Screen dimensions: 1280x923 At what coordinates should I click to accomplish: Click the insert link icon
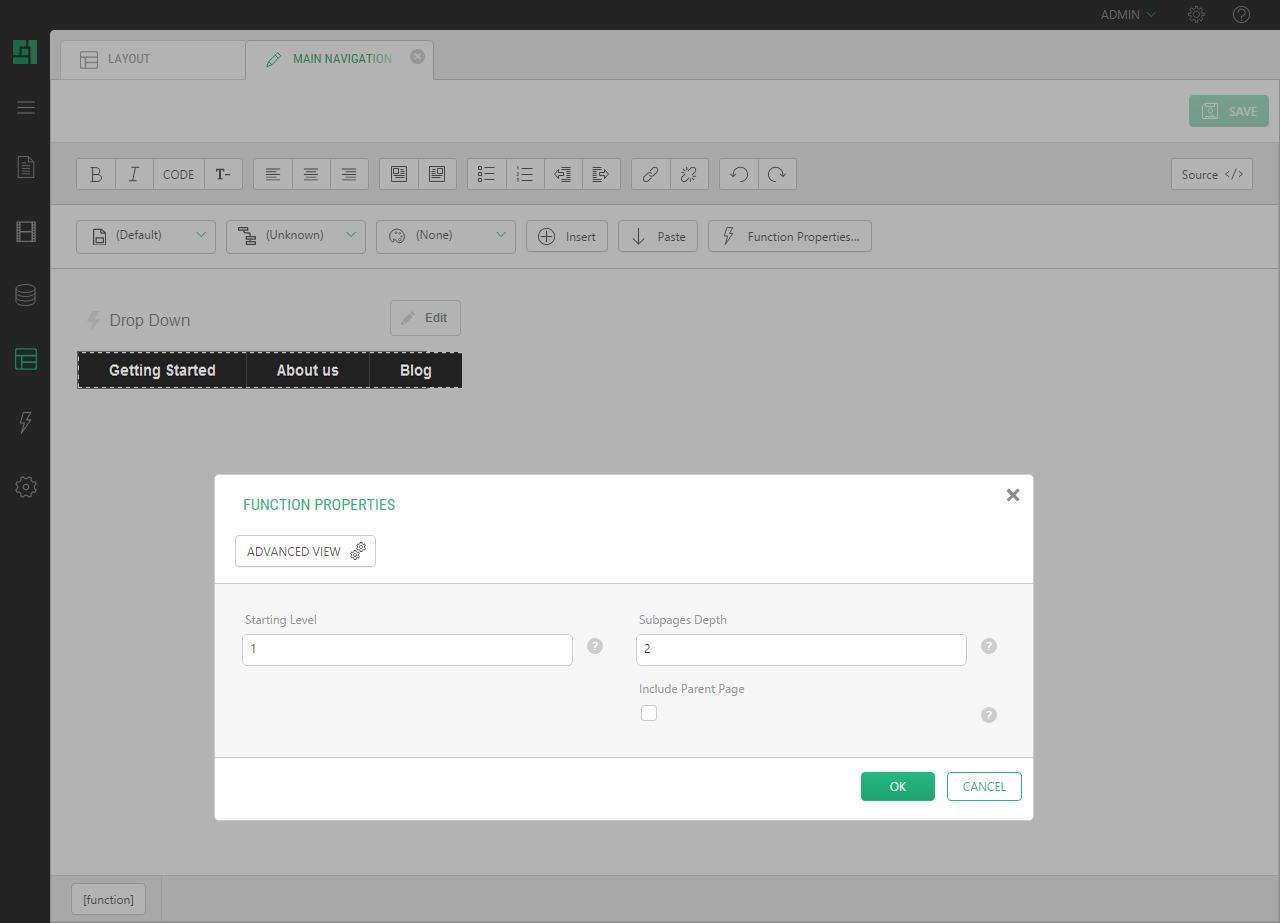point(650,174)
